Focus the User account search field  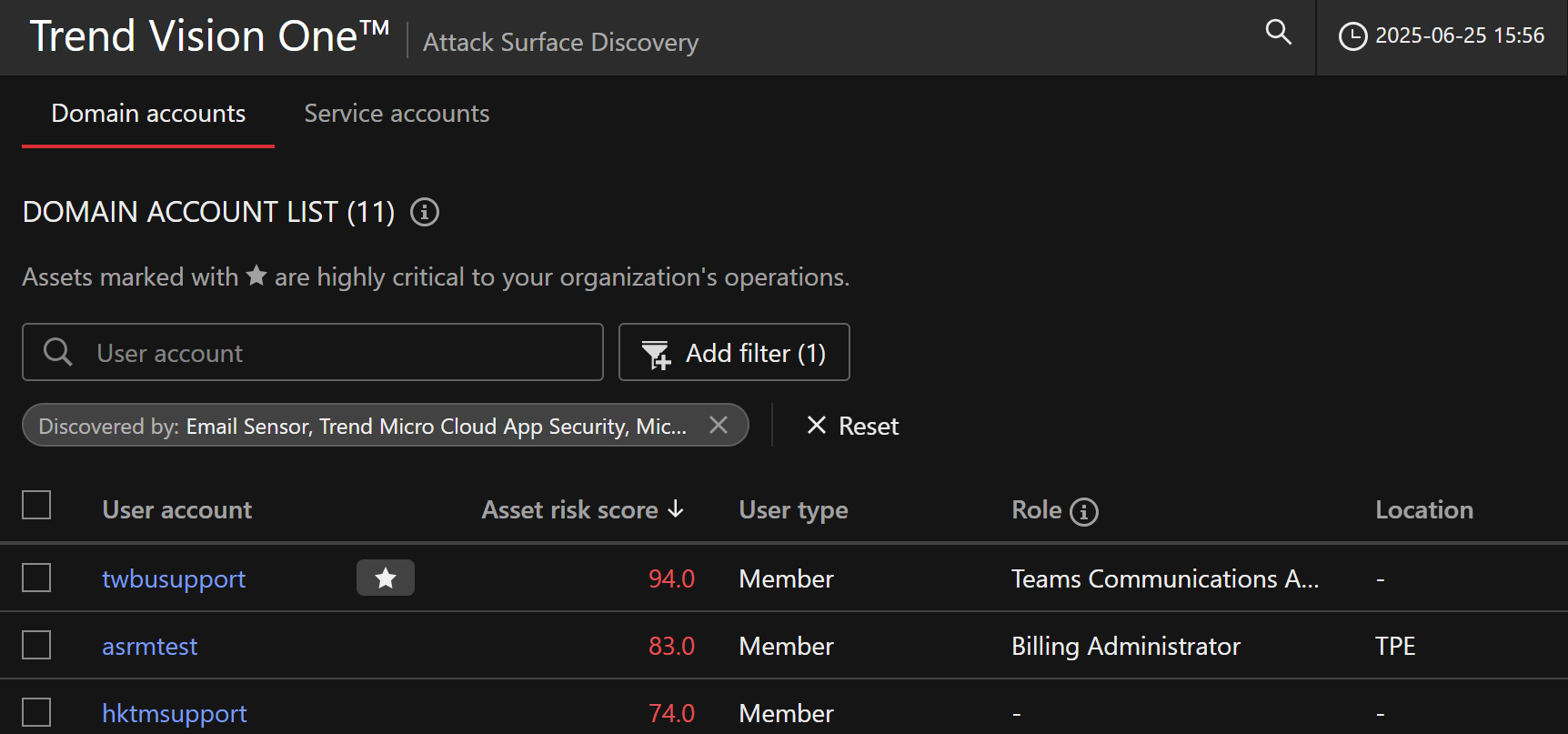337,353
